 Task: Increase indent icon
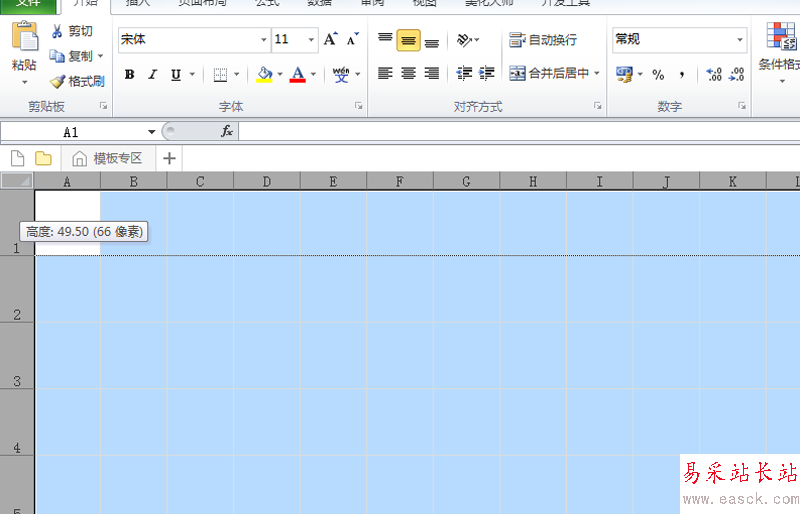coord(486,74)
